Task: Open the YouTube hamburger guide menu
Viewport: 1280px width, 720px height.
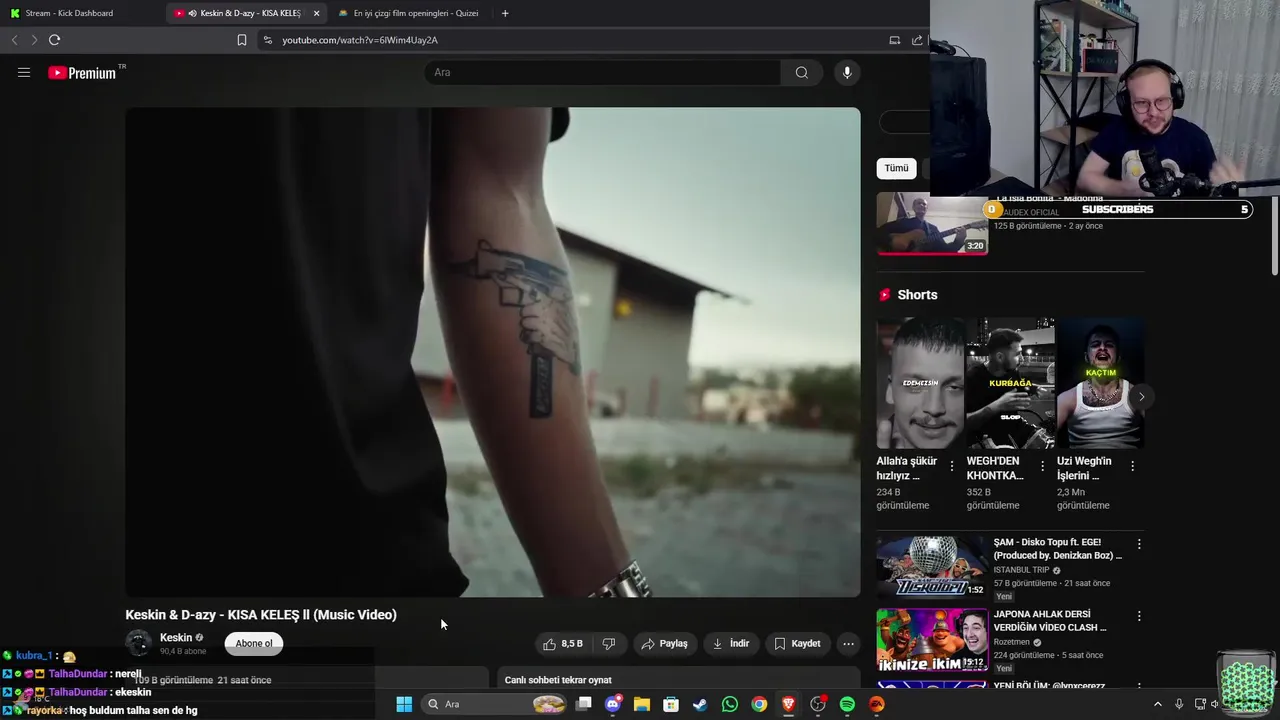Action: 24,72
